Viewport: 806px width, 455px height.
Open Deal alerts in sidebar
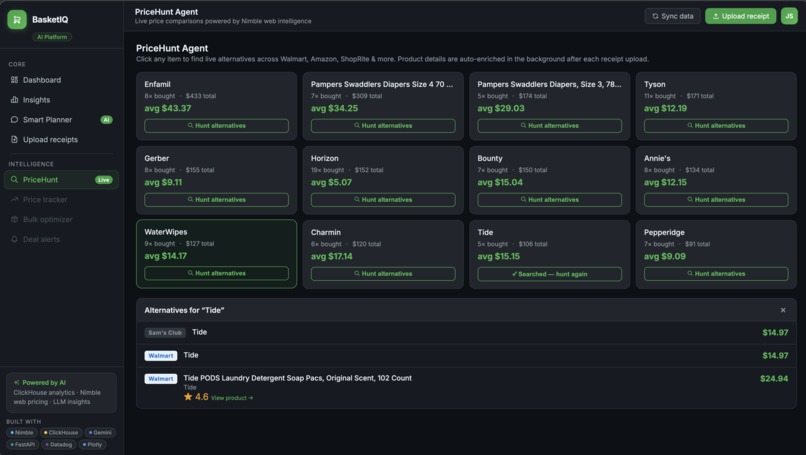pyautogui.click(x=61, y=239)
